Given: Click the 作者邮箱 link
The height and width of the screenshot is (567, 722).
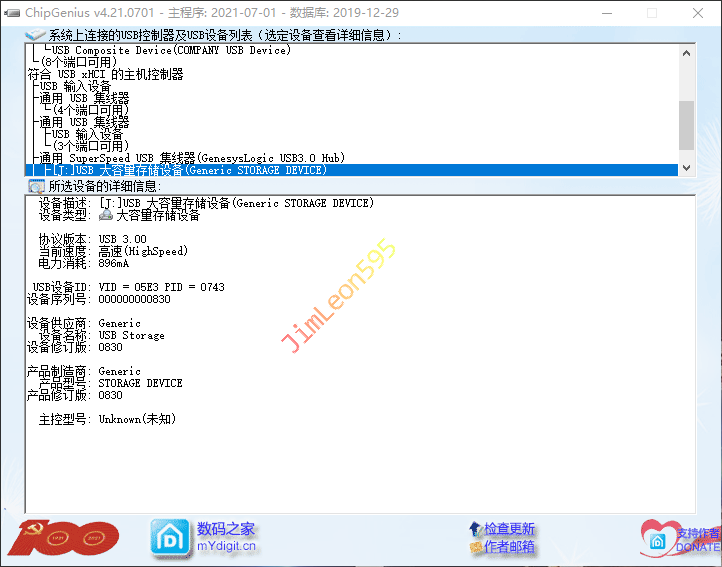Looking at the screenshot, I should 510,547.
